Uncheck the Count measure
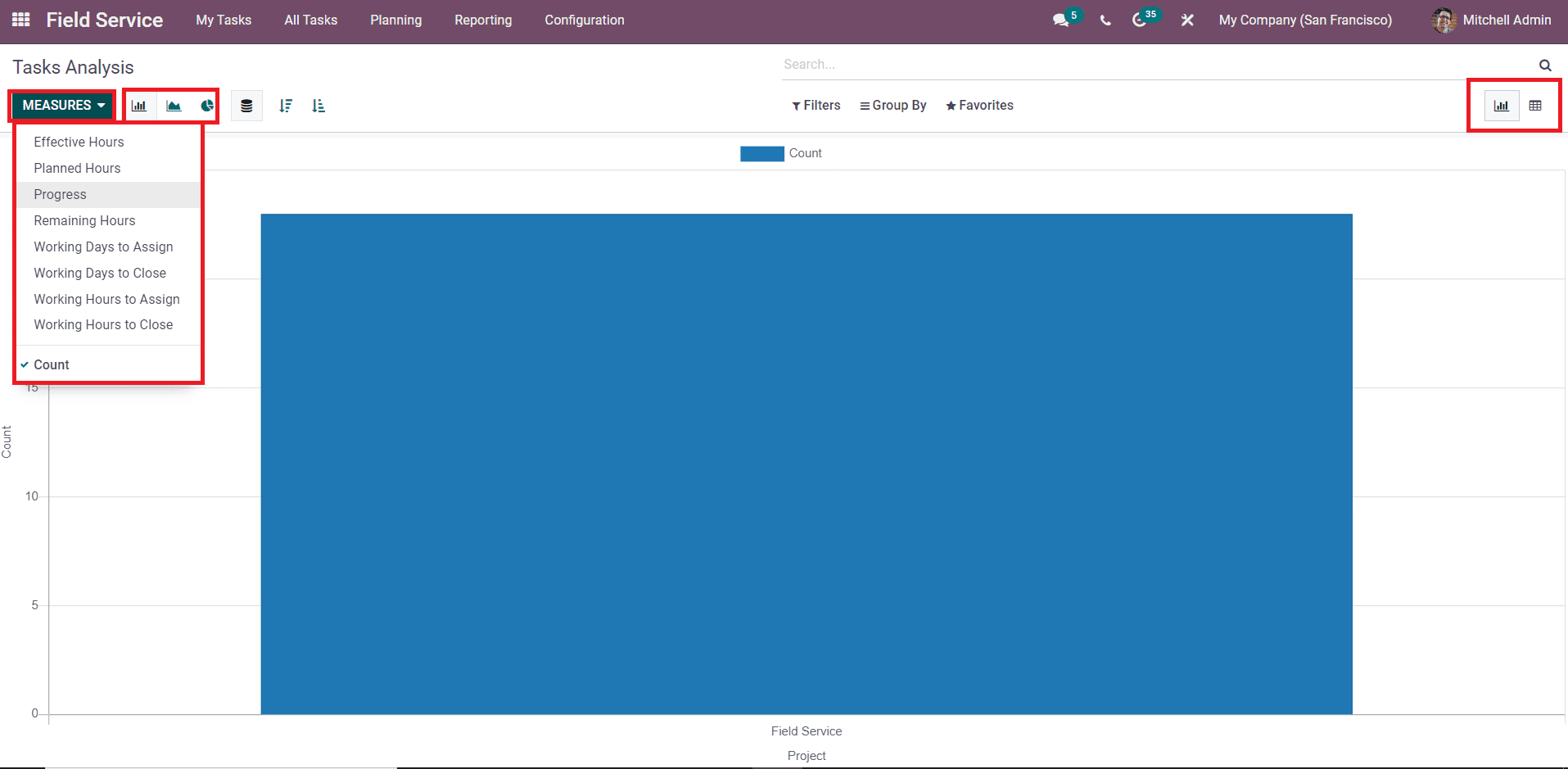This screenshot has height=769, width=1568. [52, 364]
